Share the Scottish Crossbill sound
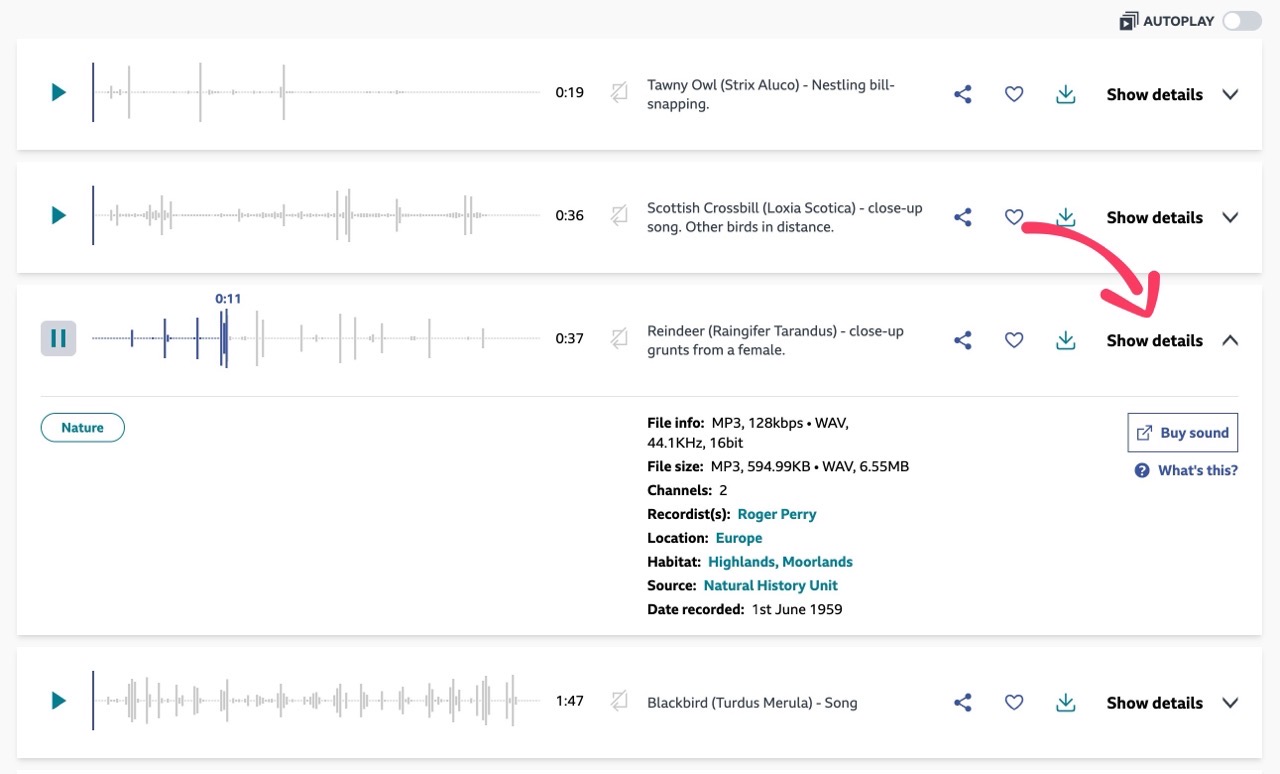 click(961, 216)
